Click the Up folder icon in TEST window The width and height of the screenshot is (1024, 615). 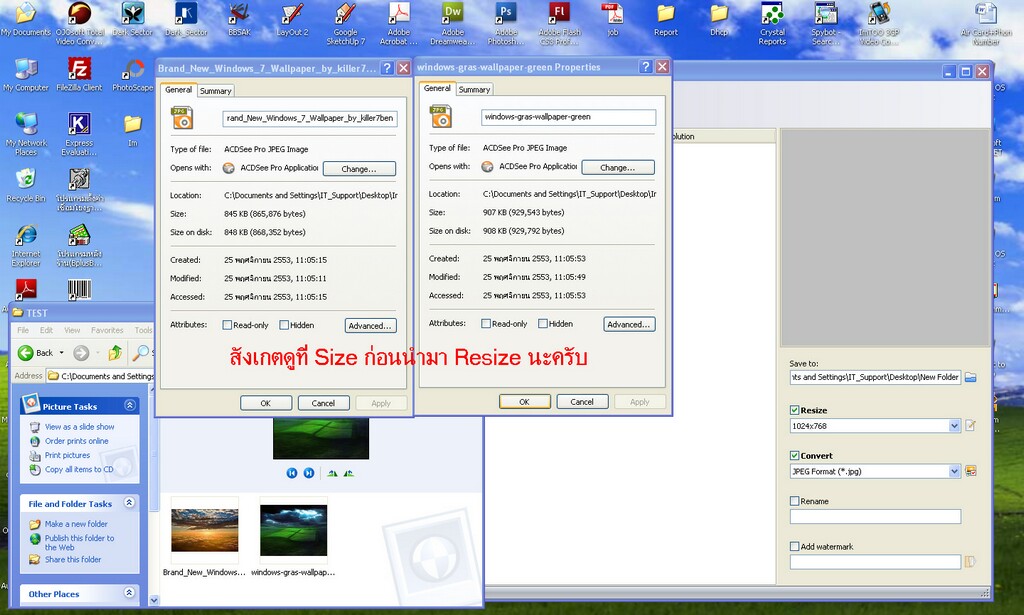coord(115,353)
